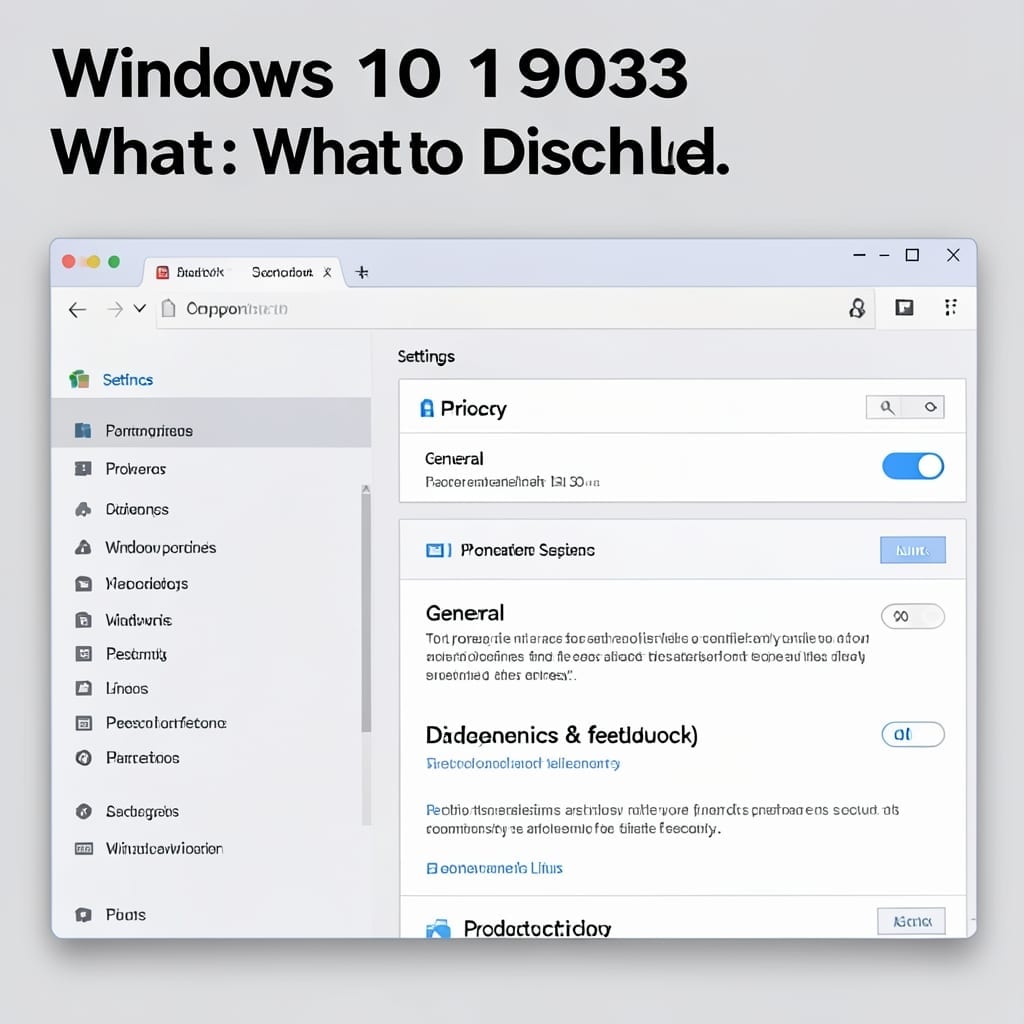Toggle the Diagnostics & feedback switch

point(912,734)
